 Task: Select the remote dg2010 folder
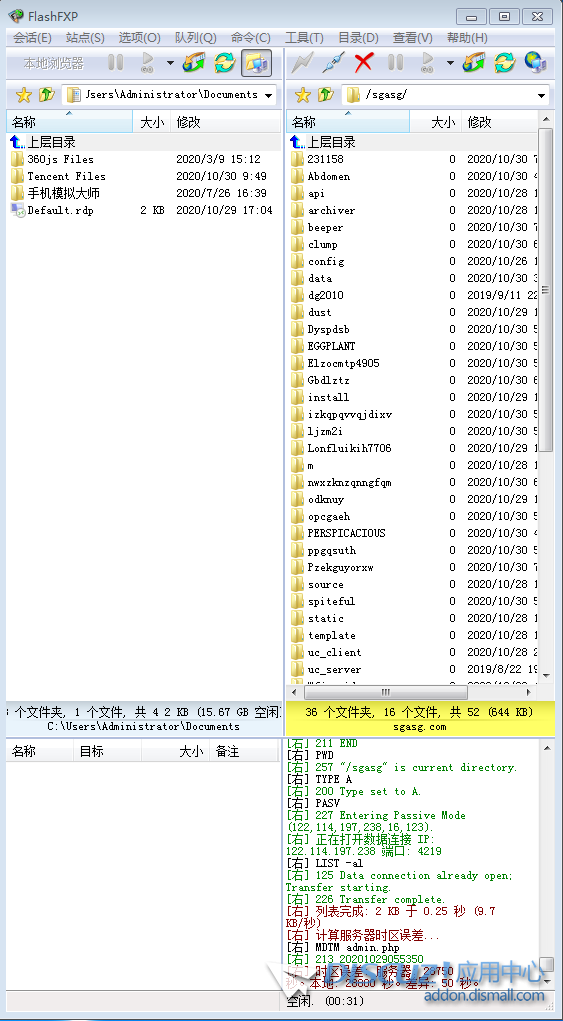[x=325, y=295]
